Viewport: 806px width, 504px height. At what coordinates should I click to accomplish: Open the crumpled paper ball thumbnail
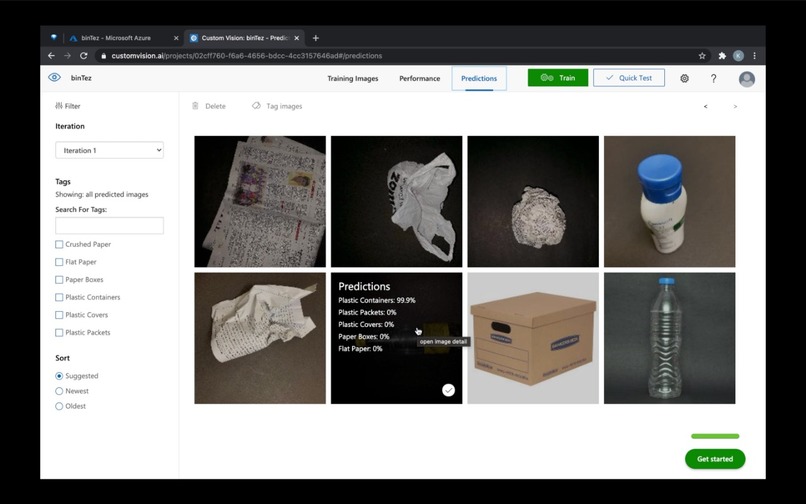click(x=533, y=202)
